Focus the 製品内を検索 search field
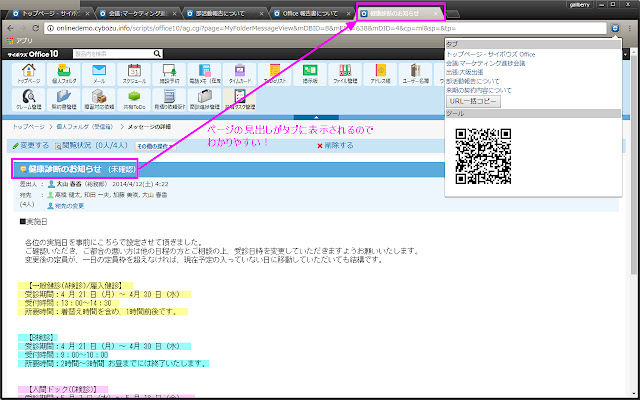This screenshot has width=640, height=400. [113, 54]
